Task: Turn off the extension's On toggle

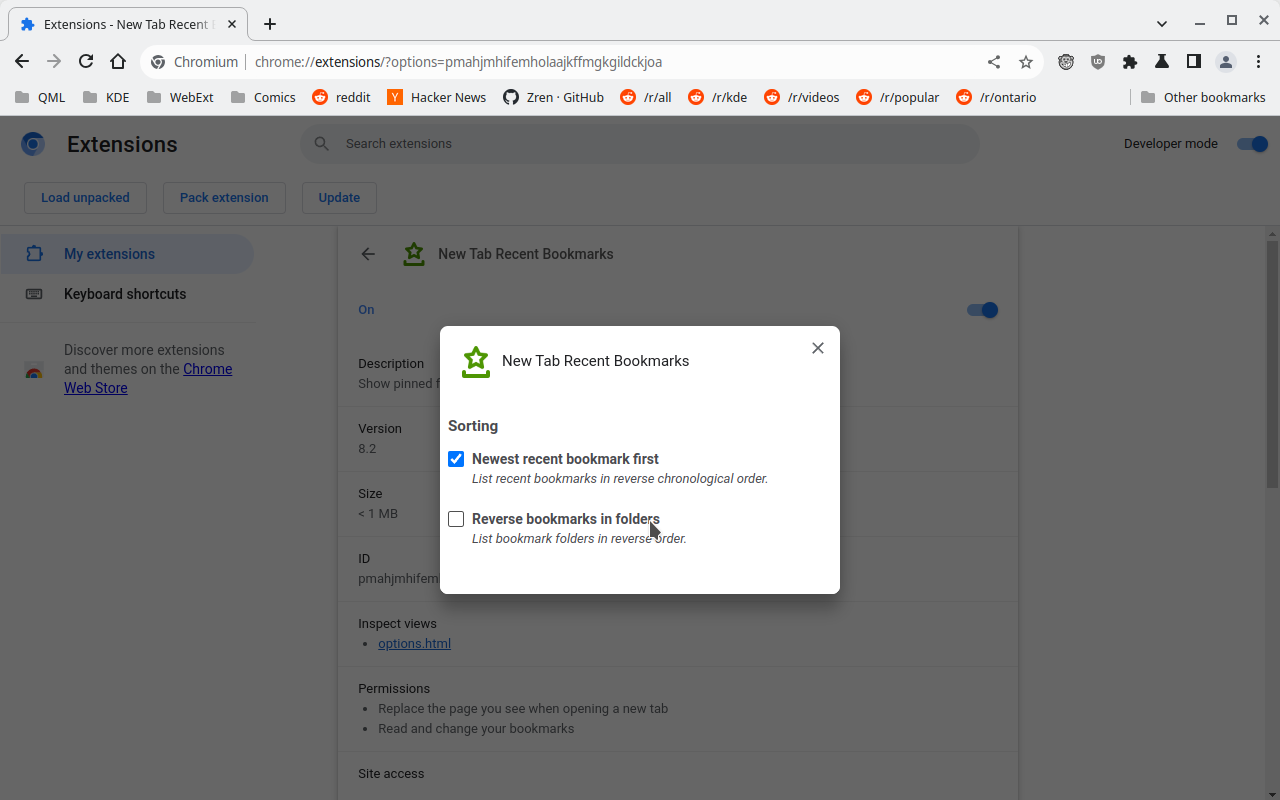Action: [x=982, y=310]
